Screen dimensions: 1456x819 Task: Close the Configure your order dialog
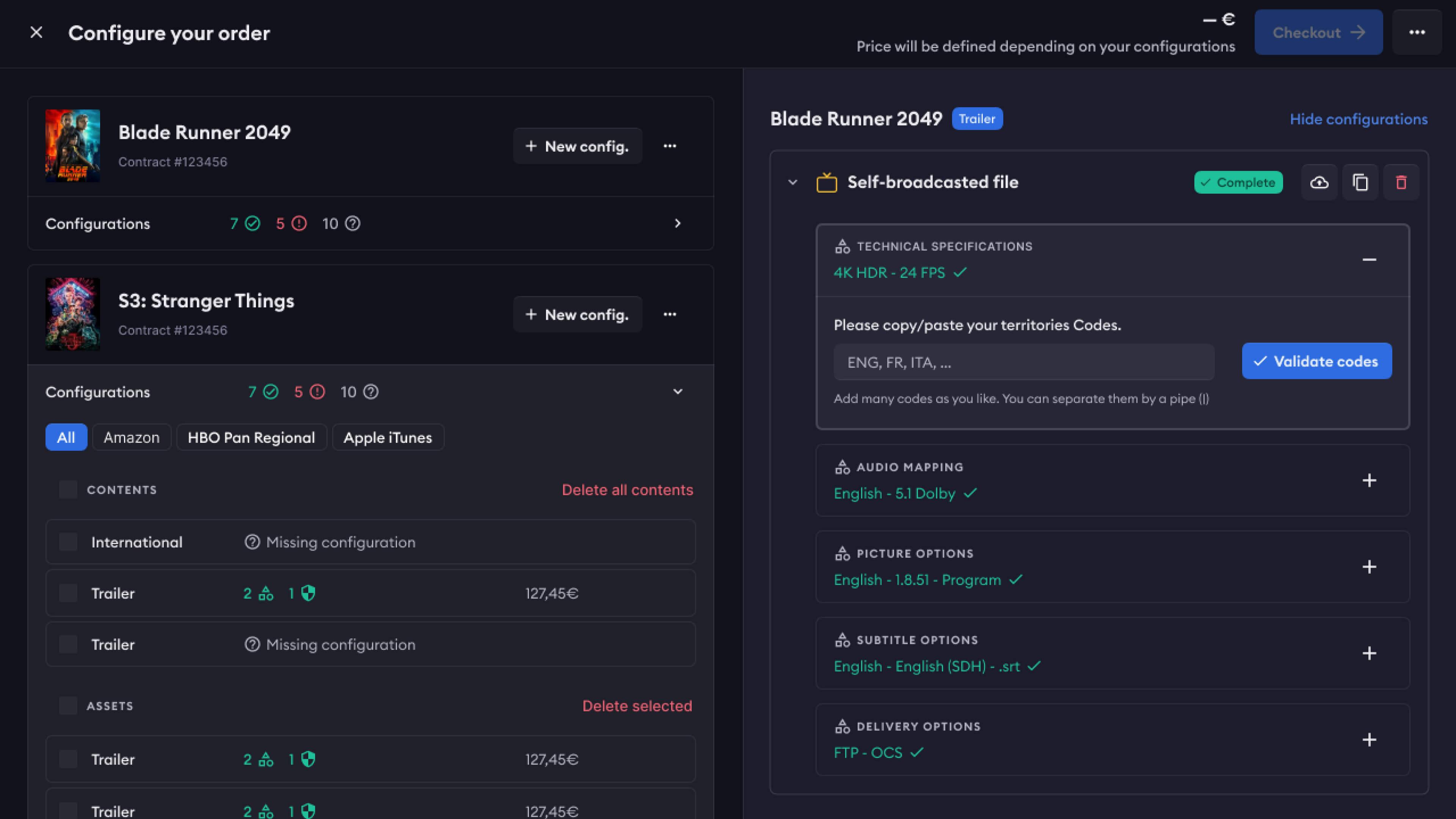pos(36,33)
